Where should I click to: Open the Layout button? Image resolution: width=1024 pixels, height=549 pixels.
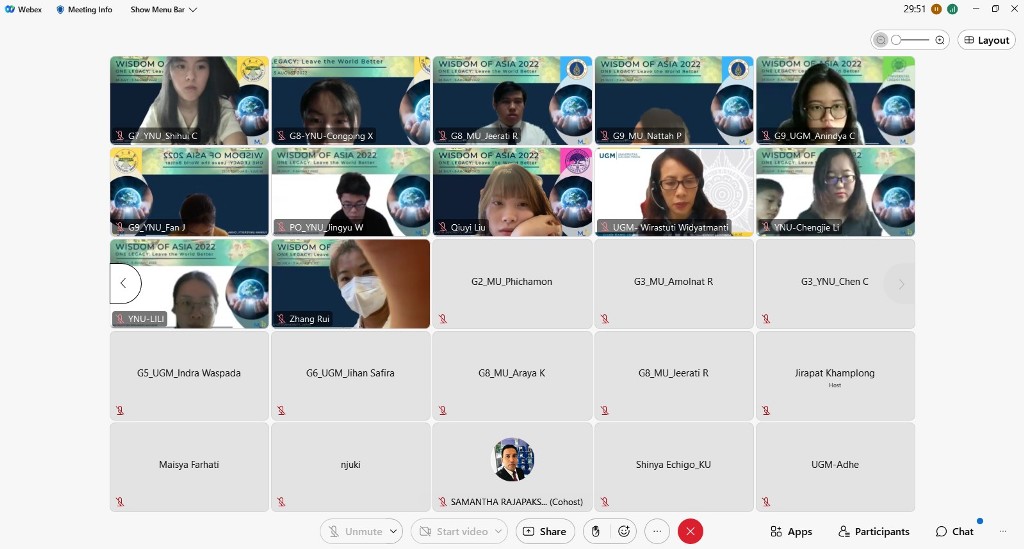click(986, 40)
